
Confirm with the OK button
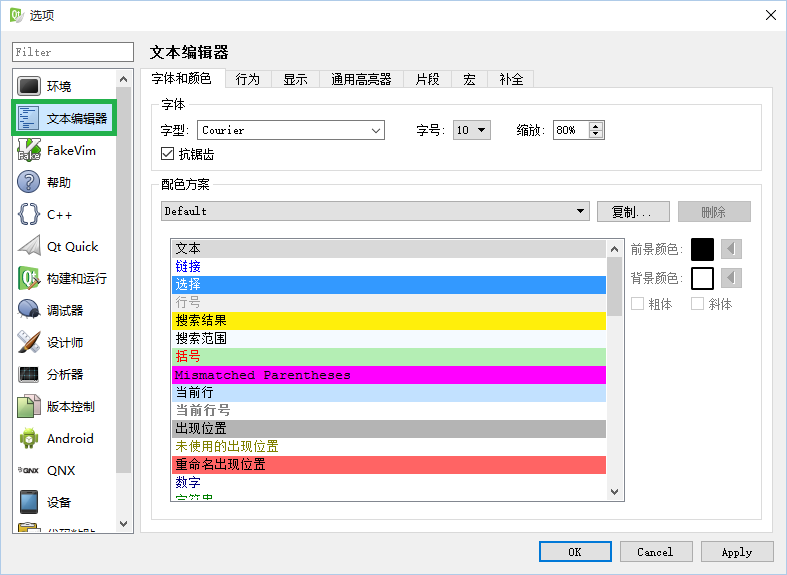575,552
